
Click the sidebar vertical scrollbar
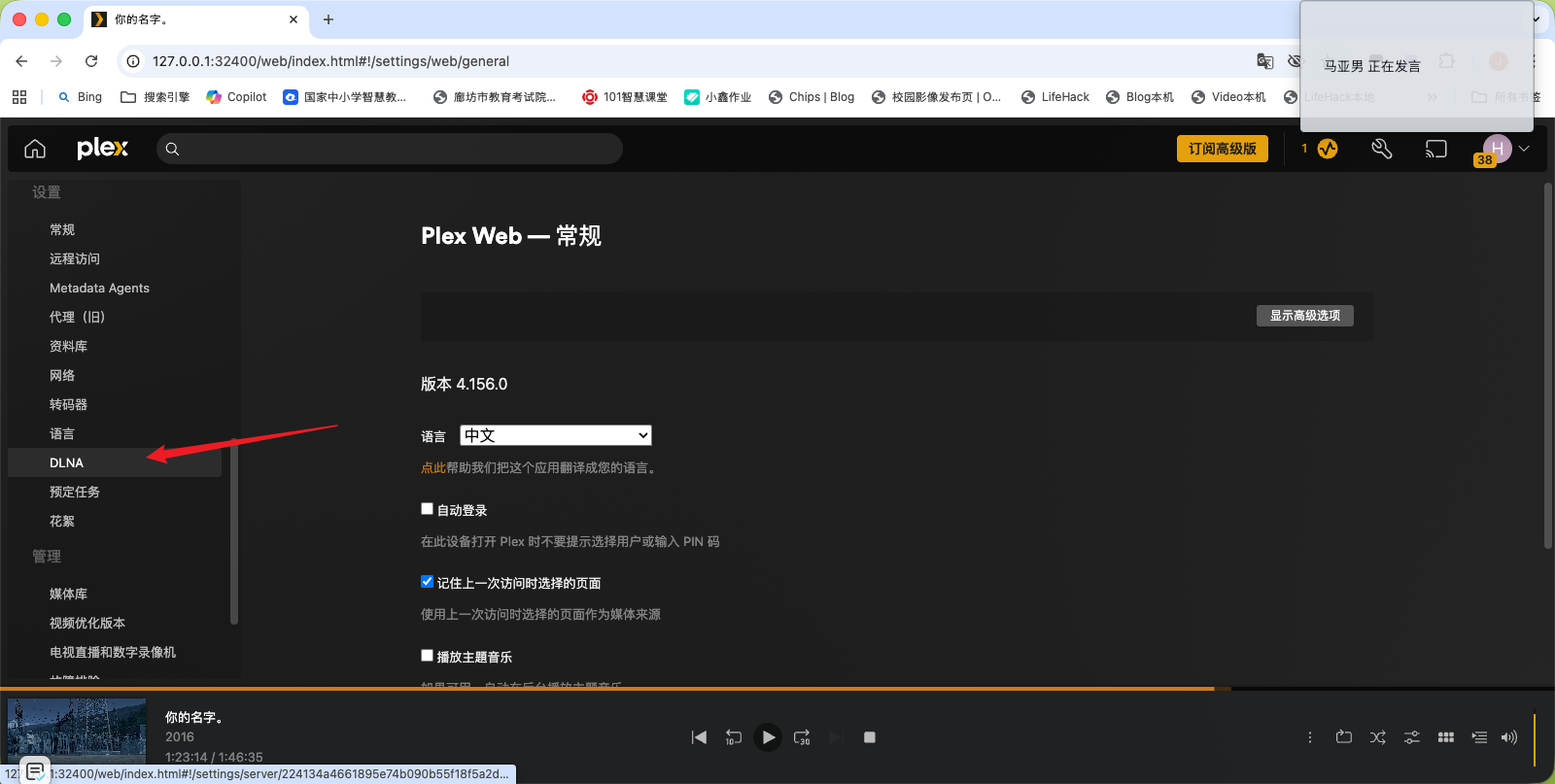coord(233,532)
